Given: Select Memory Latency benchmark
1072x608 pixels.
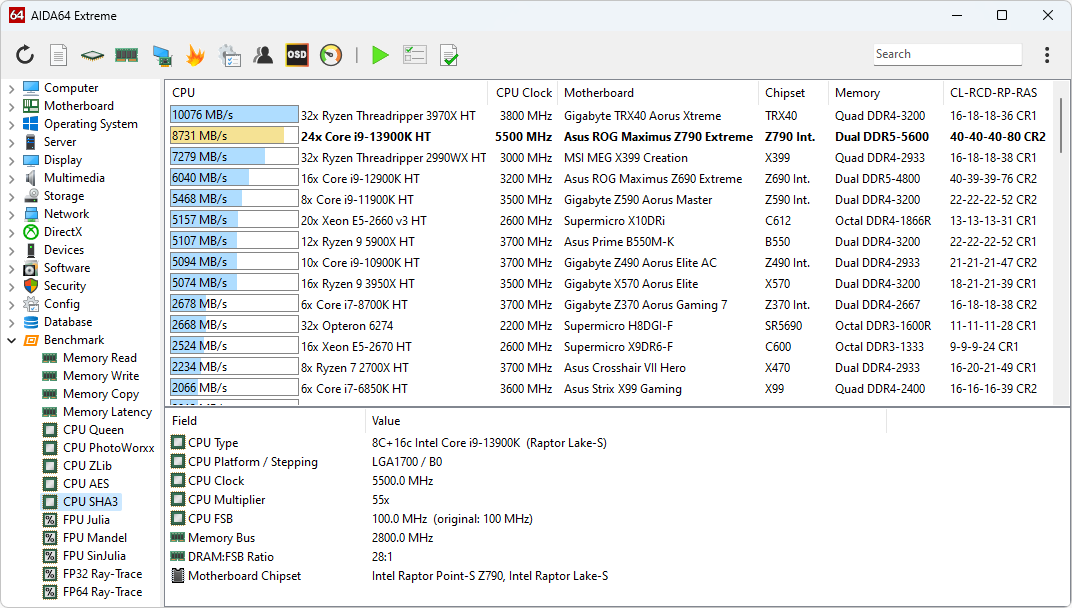Looking at the screenshot, I should (107, 412).
